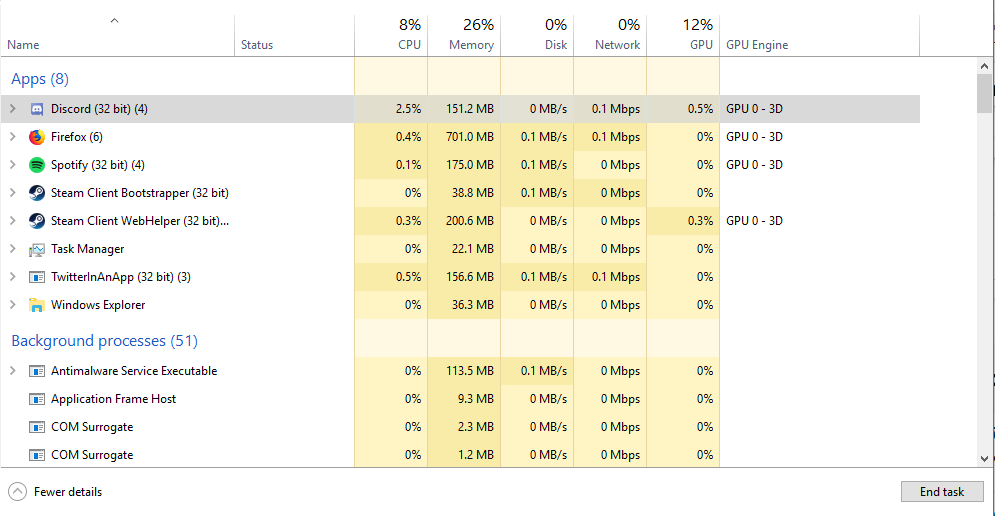Click the TwitterInApp process icon
Viewport: 995px width, 516px height.
[37, 277]
